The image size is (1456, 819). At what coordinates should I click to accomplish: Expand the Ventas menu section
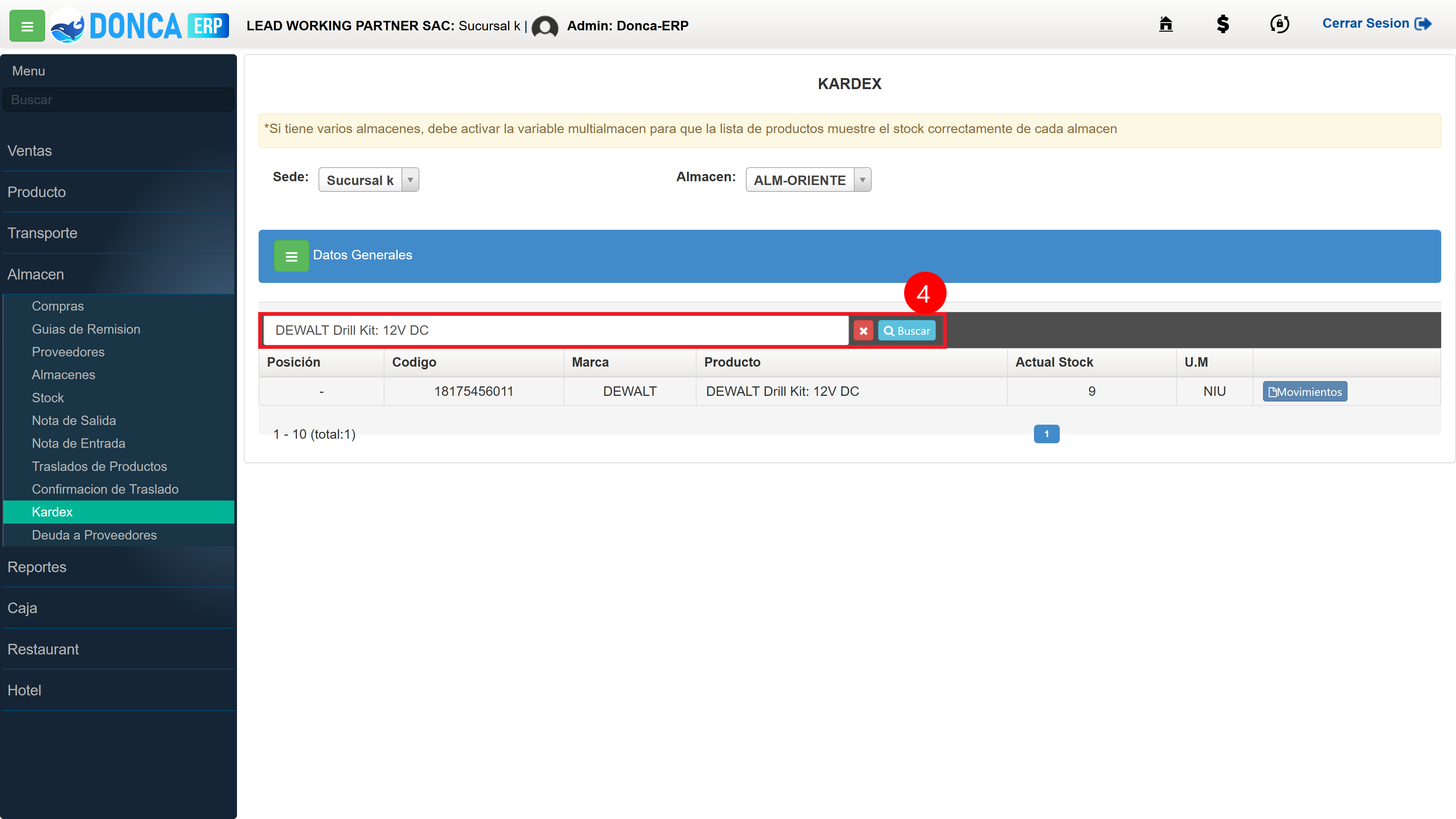pyautogui.click(x=118, y=151)
